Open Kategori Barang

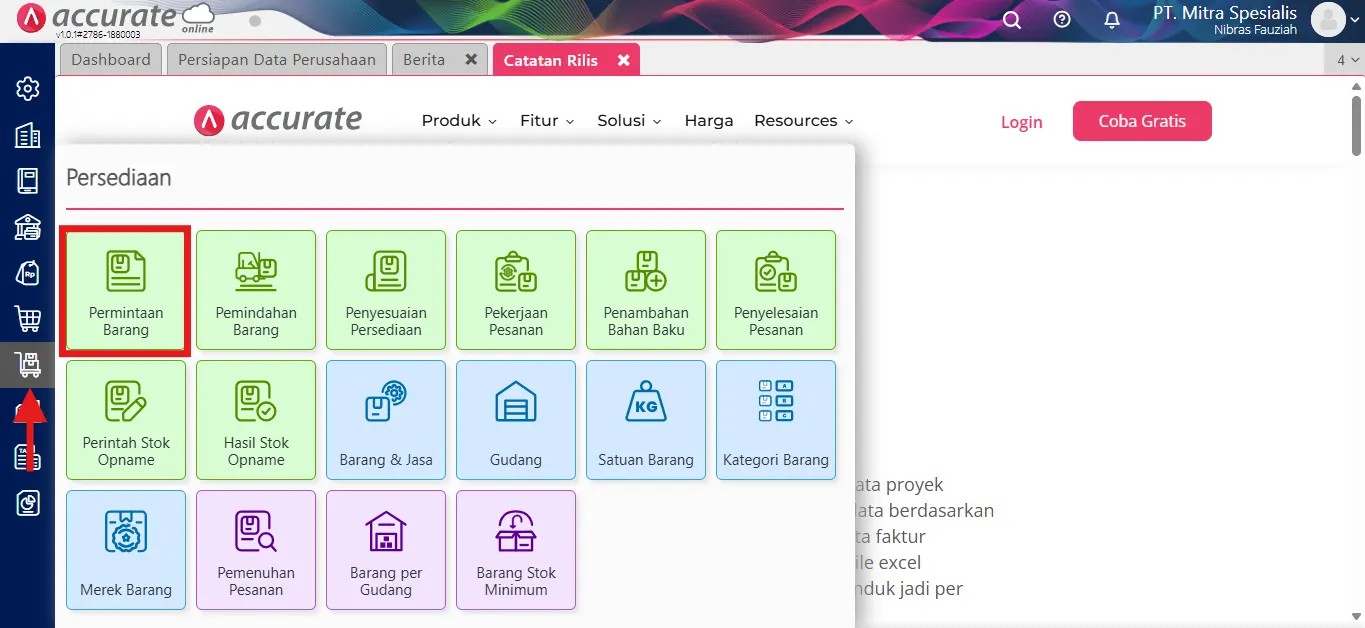(x=775, y=420)
